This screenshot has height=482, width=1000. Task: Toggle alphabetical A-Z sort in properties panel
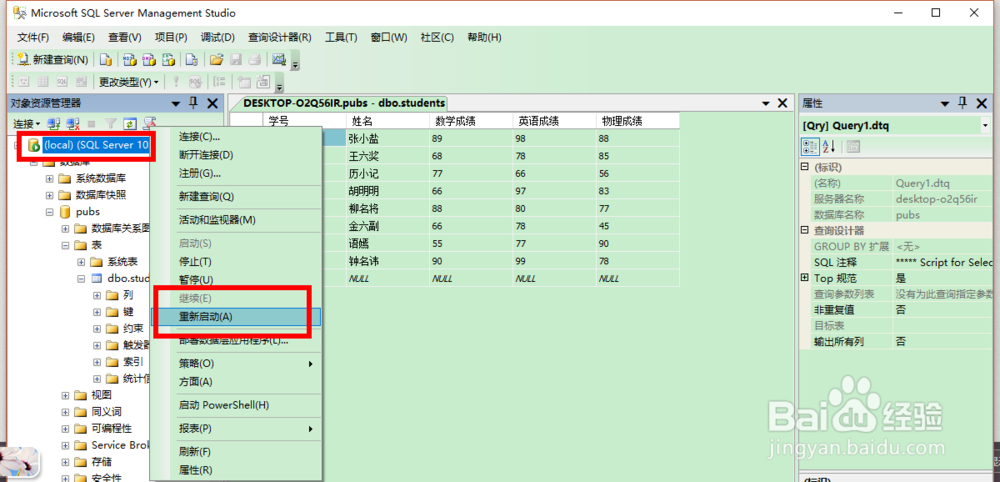click(x=828, y=147)
